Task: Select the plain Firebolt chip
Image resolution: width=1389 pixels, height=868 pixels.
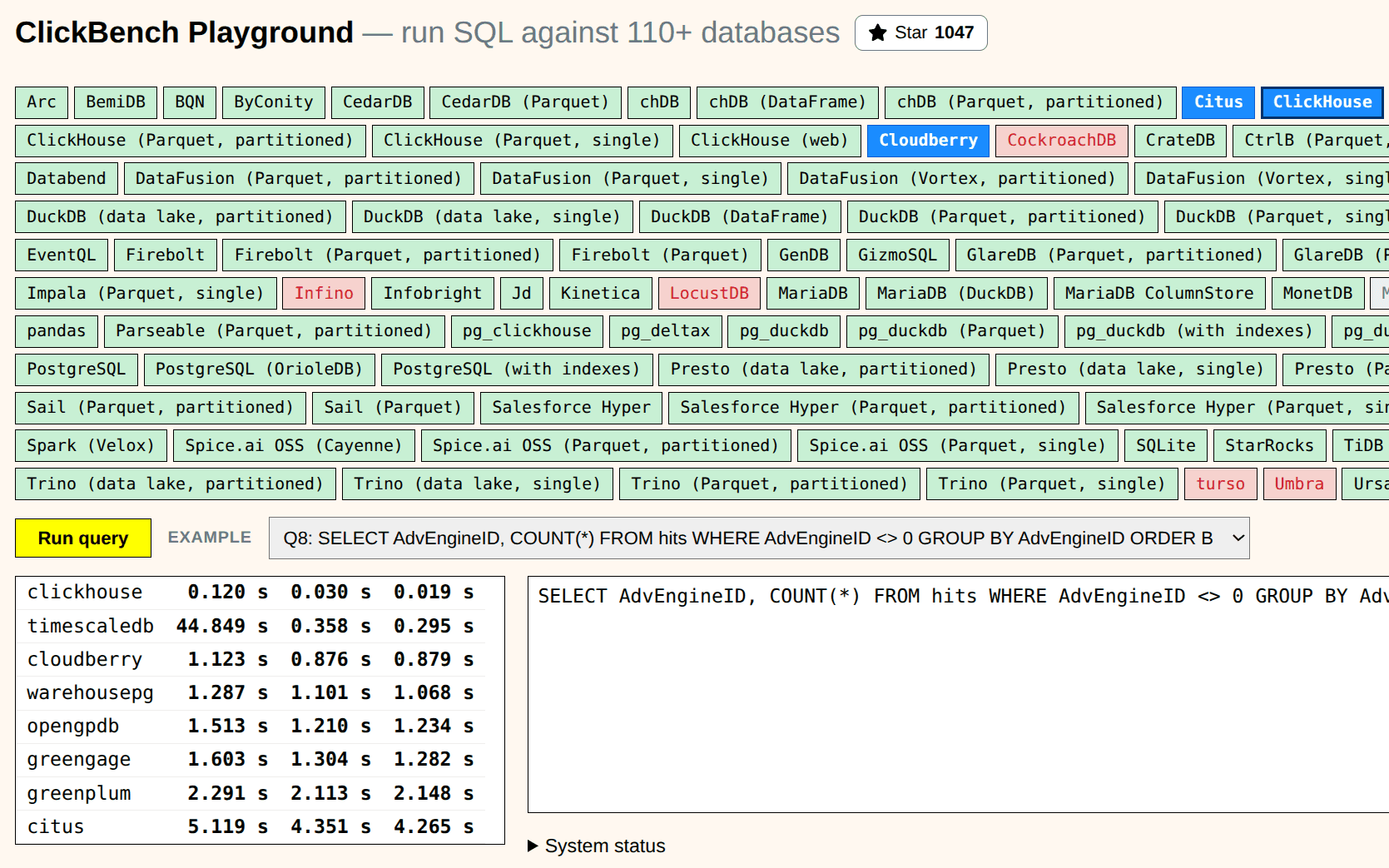Action: [165, 255]
